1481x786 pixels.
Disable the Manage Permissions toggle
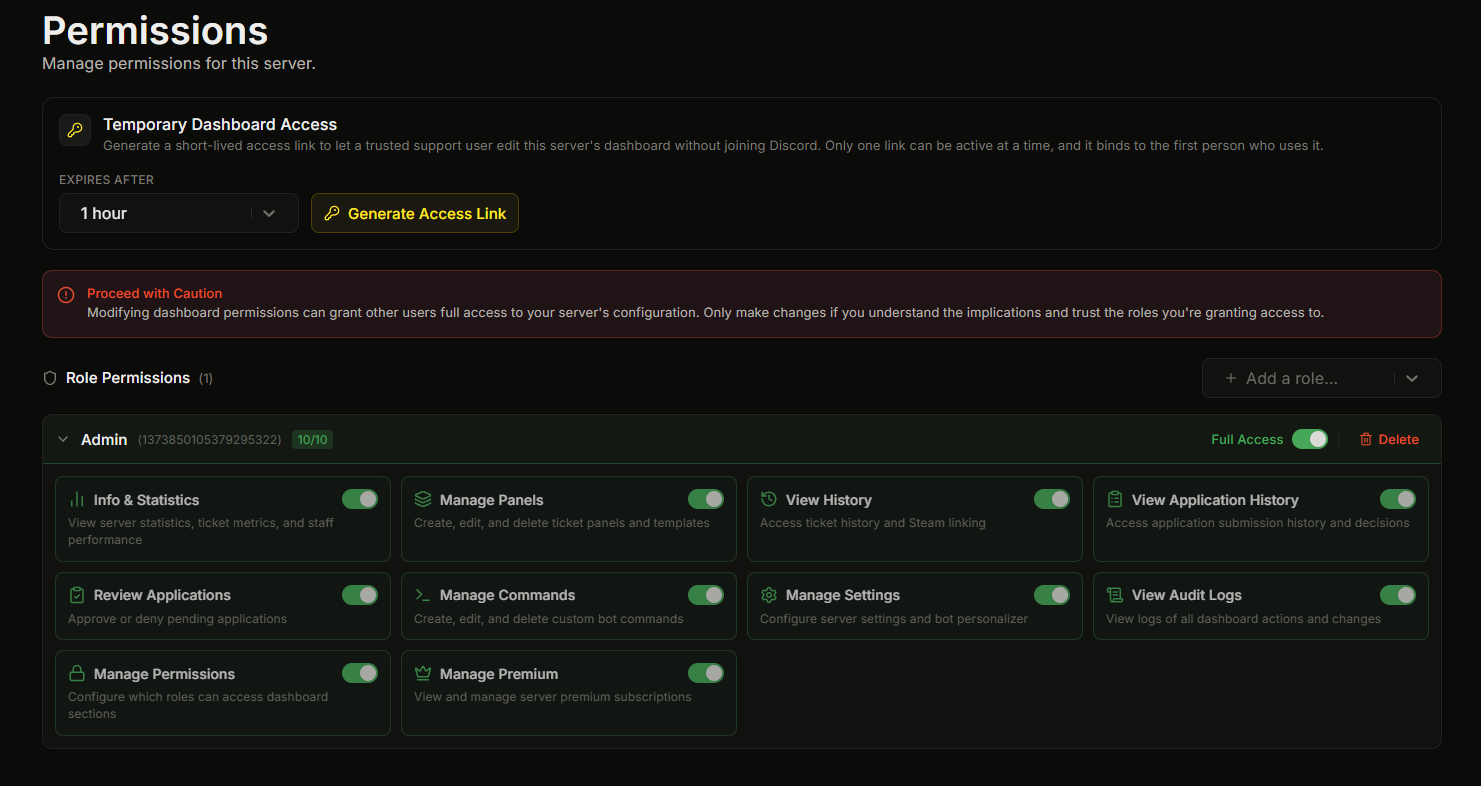tap(360, 673)
